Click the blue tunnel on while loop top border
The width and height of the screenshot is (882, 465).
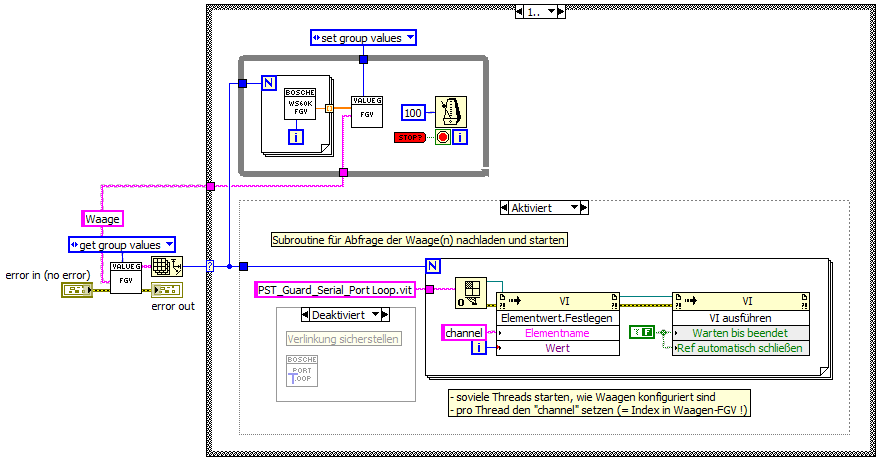click(x=363, y=59)
